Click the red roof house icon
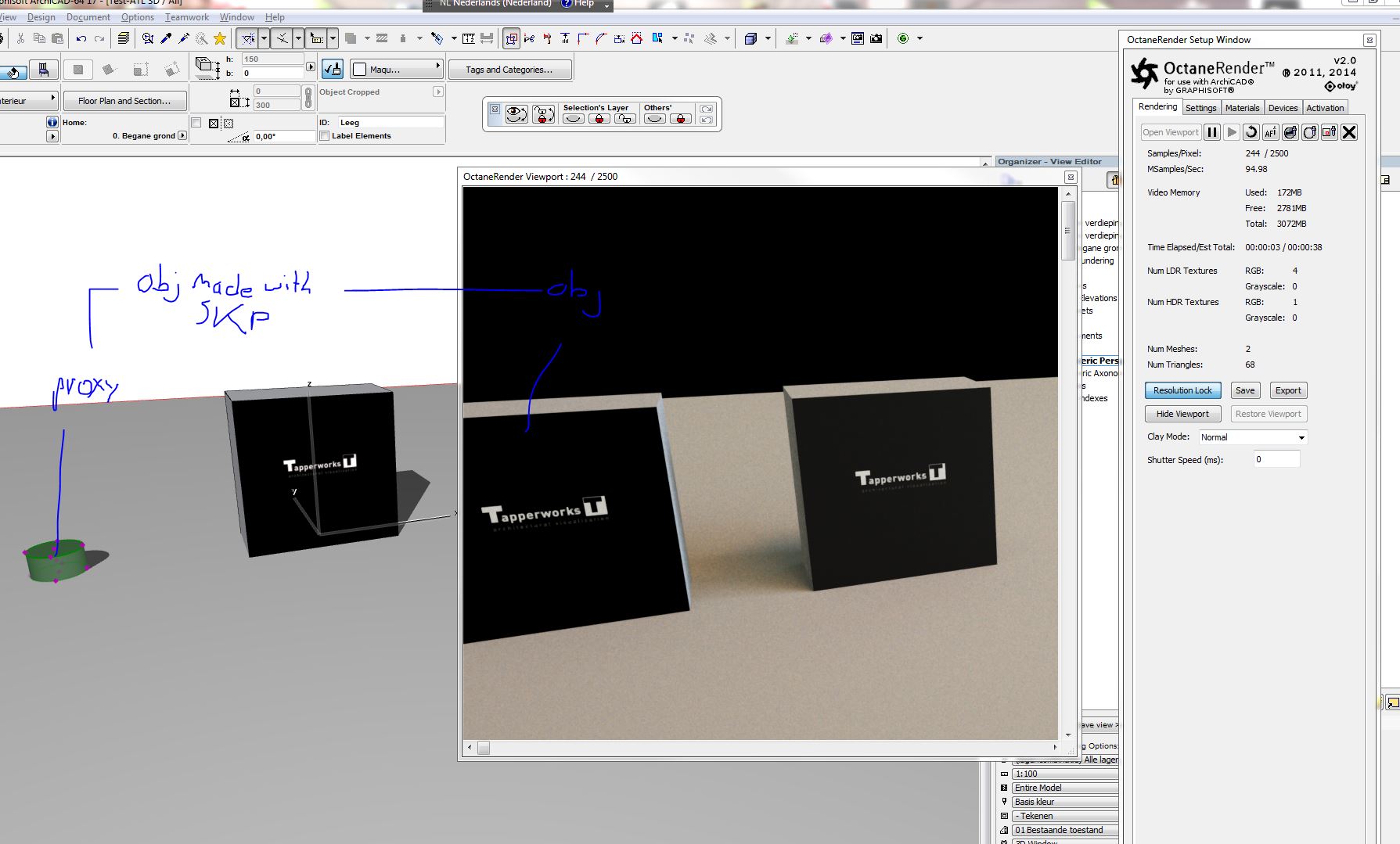The image size is (1400, 844). 637,38
